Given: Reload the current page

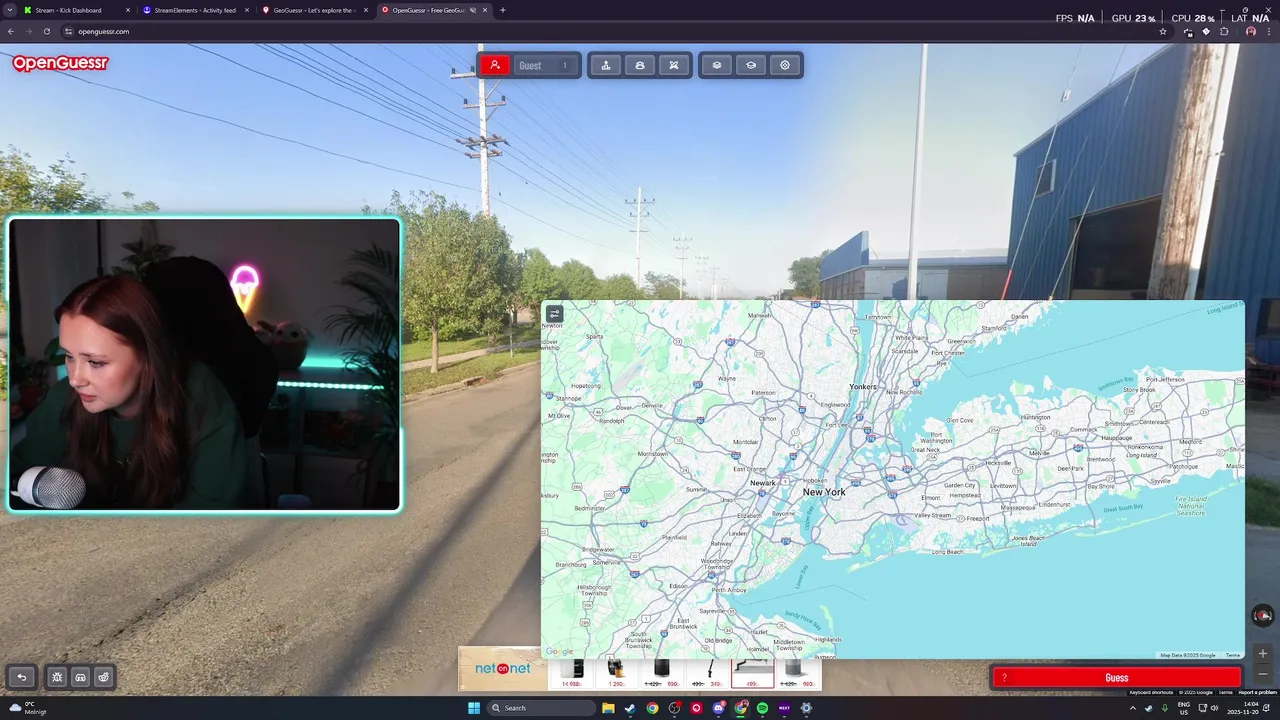Looking at the screenshot, I should (46, 31).
